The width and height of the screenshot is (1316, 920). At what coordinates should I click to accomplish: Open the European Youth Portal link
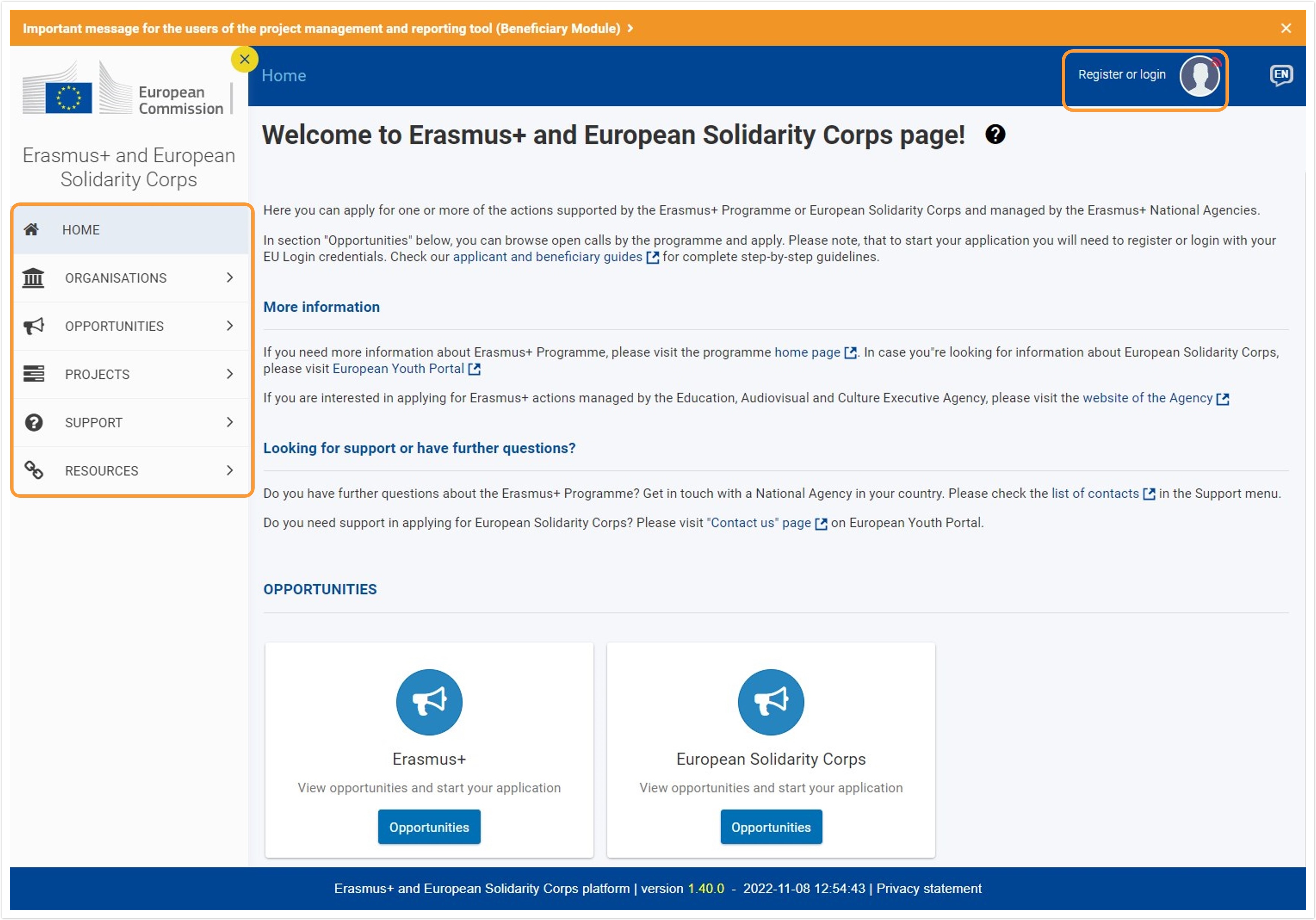coord(398,369)
